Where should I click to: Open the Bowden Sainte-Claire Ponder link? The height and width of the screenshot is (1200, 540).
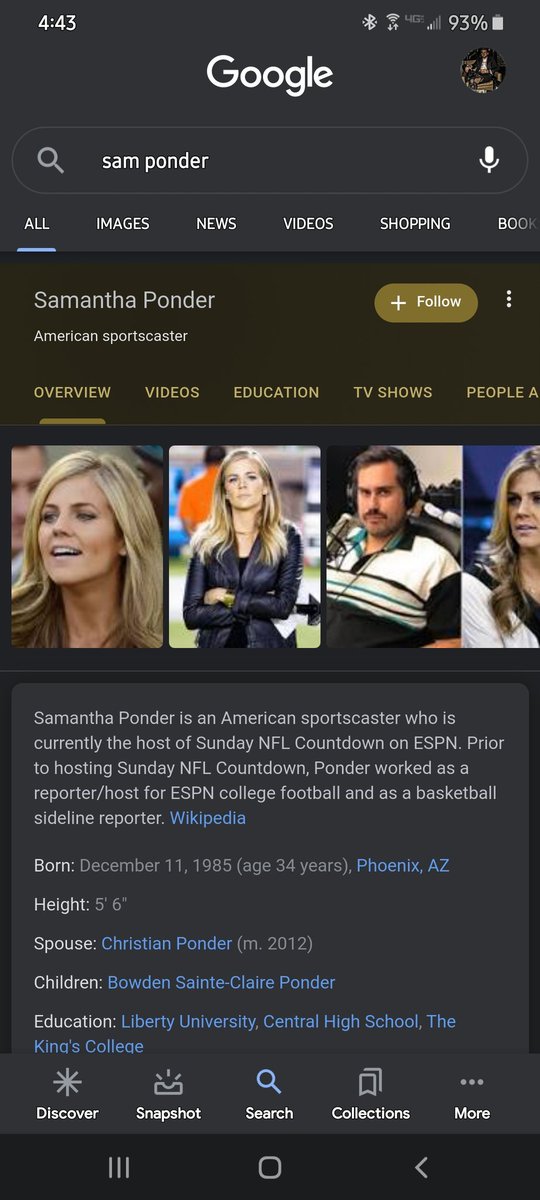(x=221, y=982)
